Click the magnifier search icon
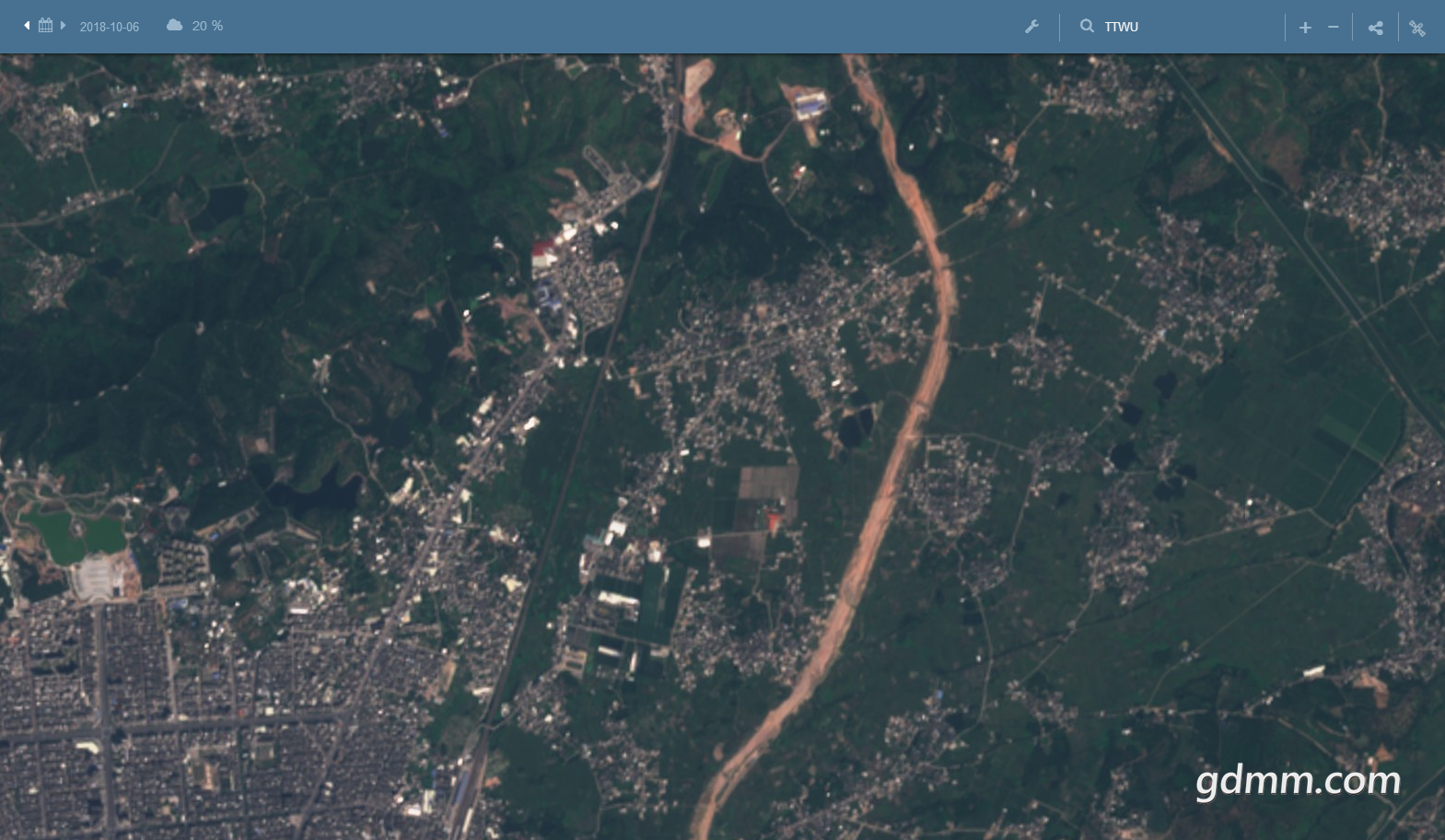1445x840 pixels. click(1087, 26)
